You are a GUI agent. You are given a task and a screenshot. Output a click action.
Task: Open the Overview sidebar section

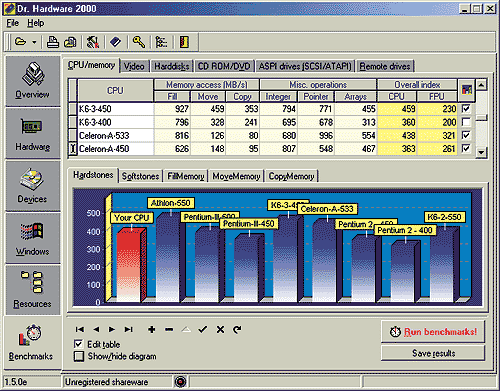pyautogui.click(x=33, y=81)
